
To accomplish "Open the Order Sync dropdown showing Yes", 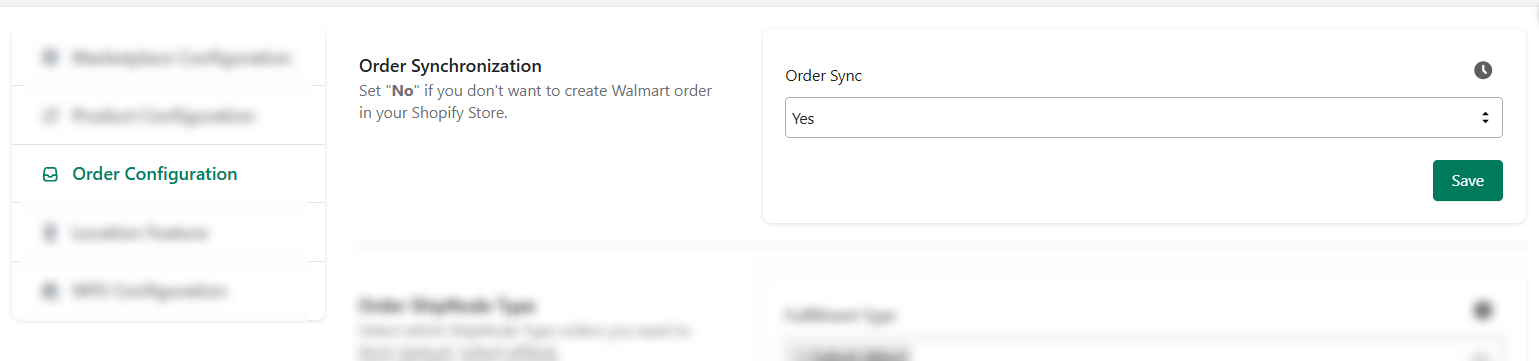I will point(1143,118).
